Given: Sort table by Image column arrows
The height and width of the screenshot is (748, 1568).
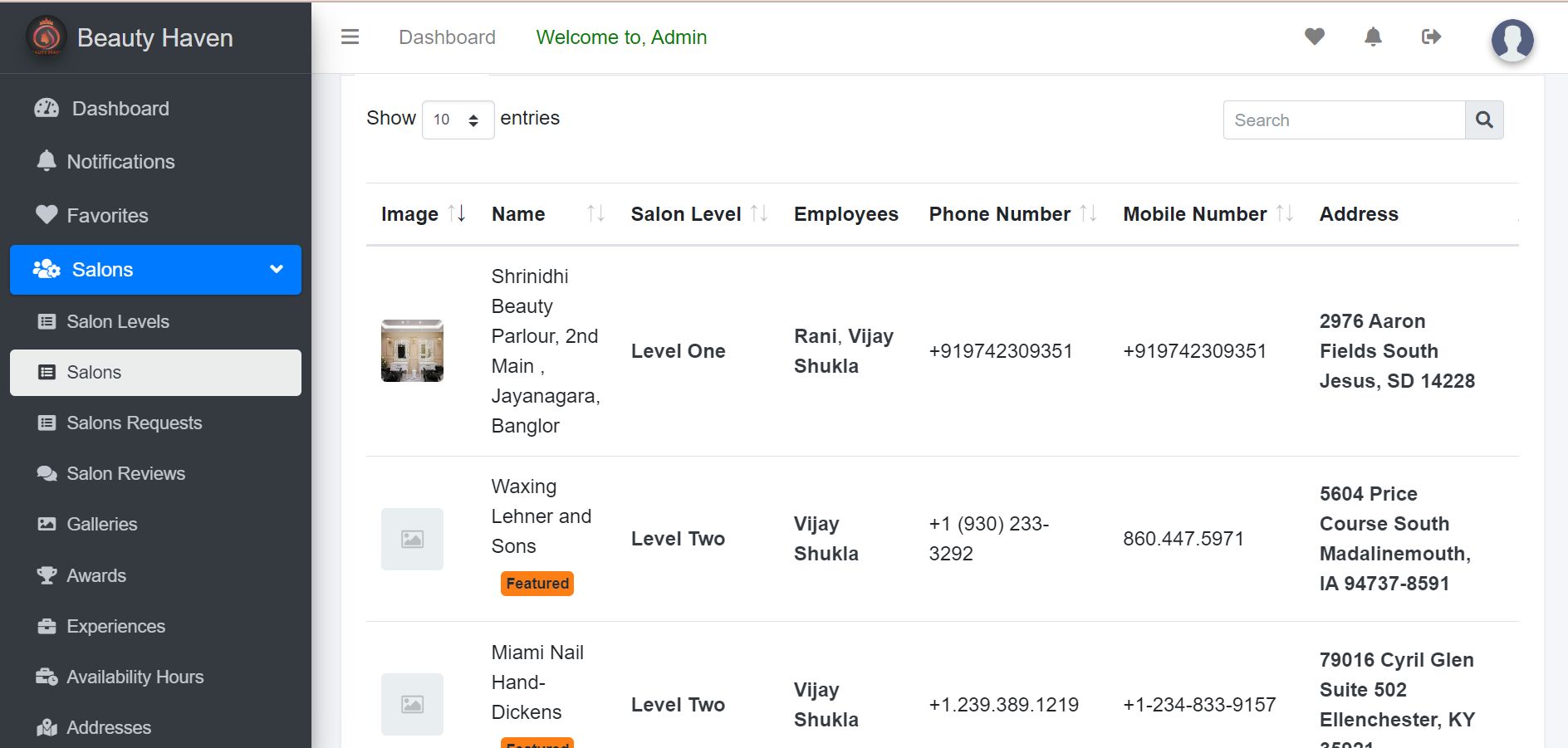Looking at the screenshot, I should [x=456, y=214].
